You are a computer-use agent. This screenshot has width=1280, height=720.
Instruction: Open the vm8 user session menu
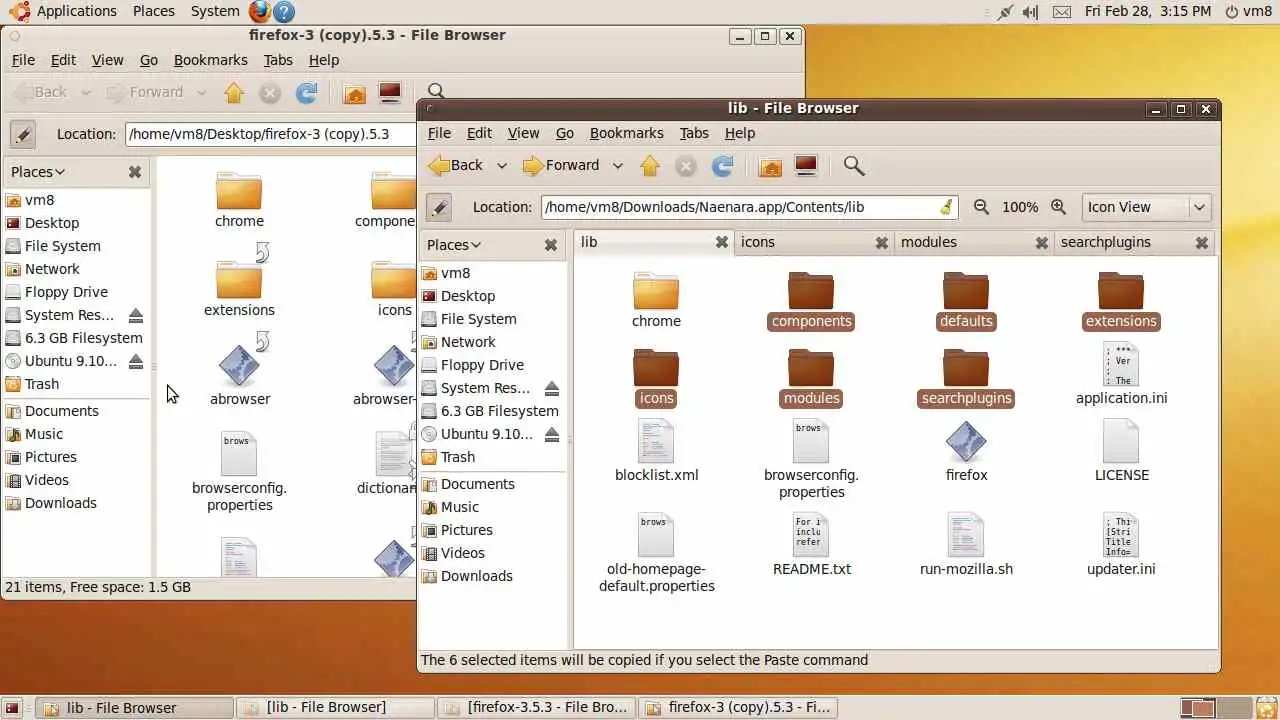click(x=1248, y=11)
